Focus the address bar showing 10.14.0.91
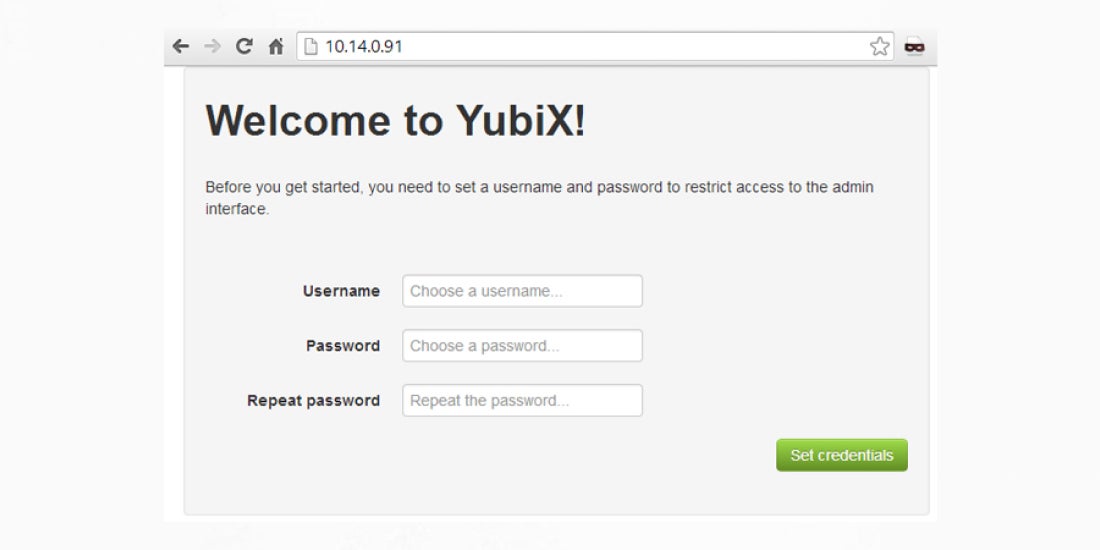 coord(595,46)
